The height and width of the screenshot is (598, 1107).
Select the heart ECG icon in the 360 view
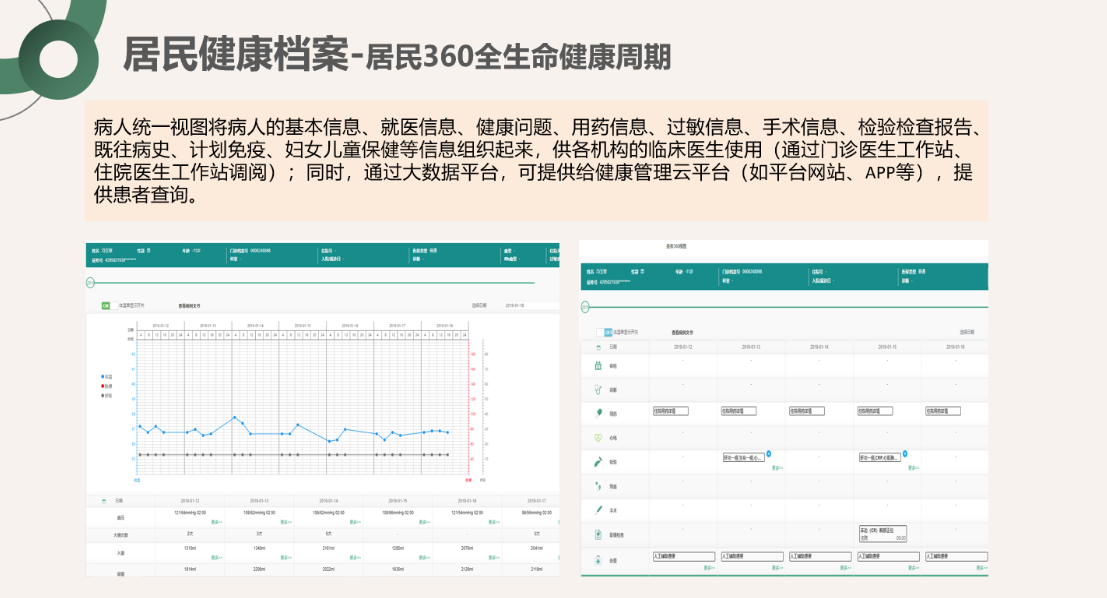(x=598, y=438)
